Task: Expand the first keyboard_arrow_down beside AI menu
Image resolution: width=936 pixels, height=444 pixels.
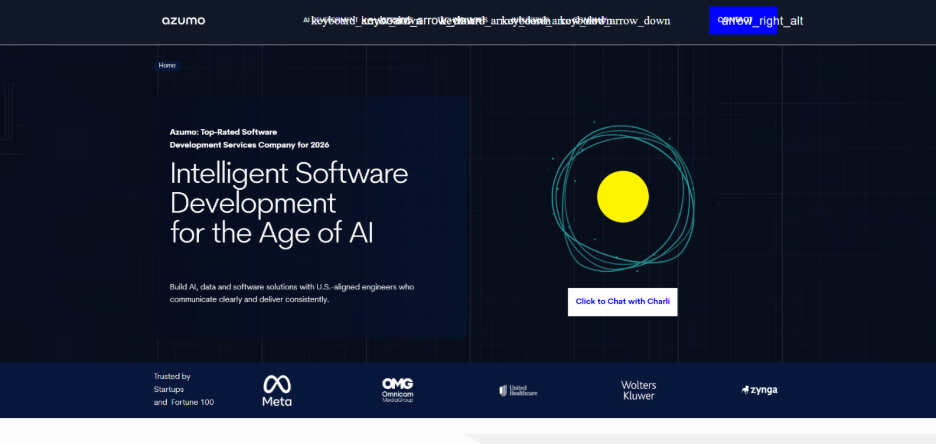Action: click(x=334, y=21)
